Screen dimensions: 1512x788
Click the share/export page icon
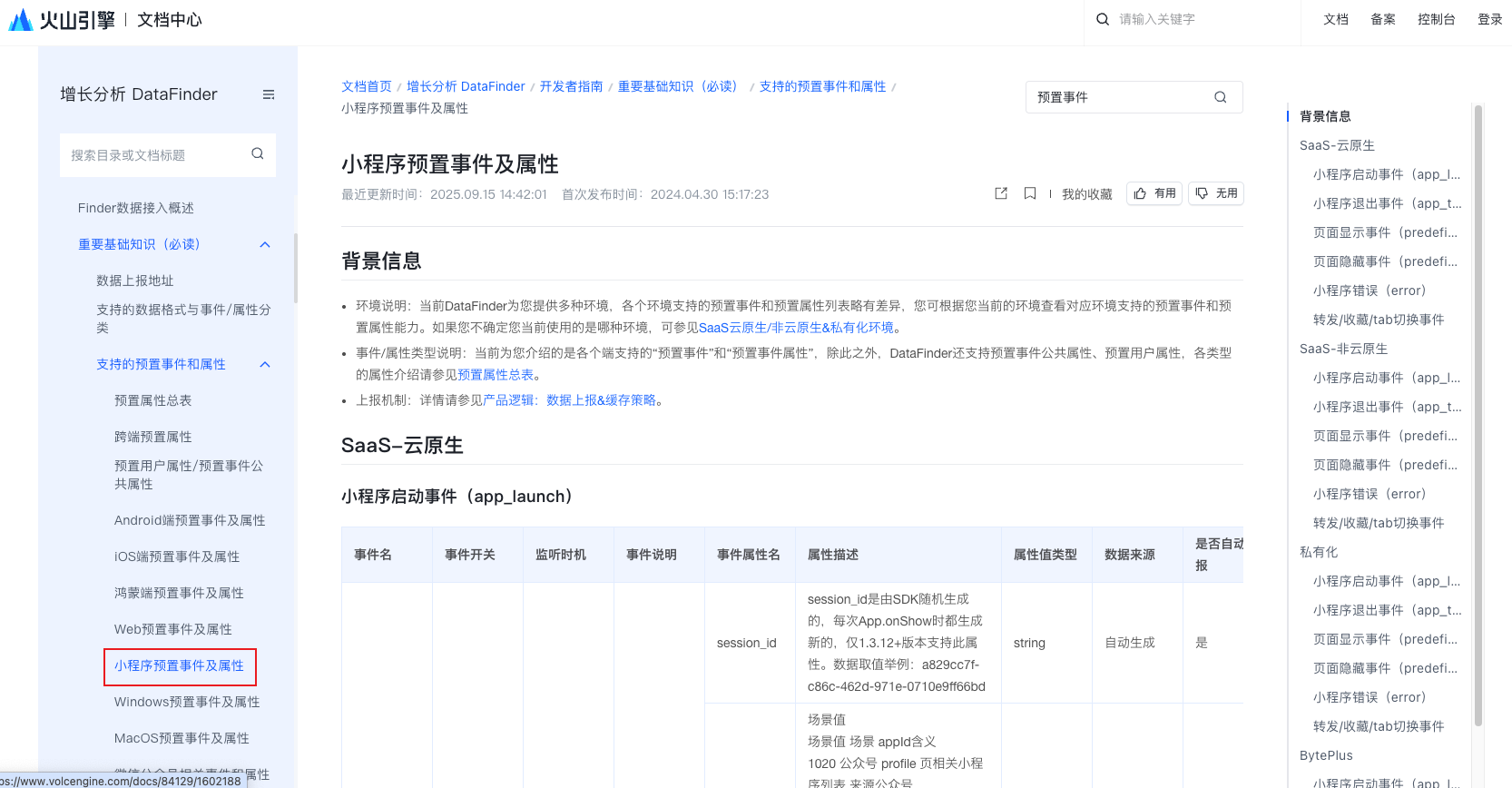(1001, 193)
